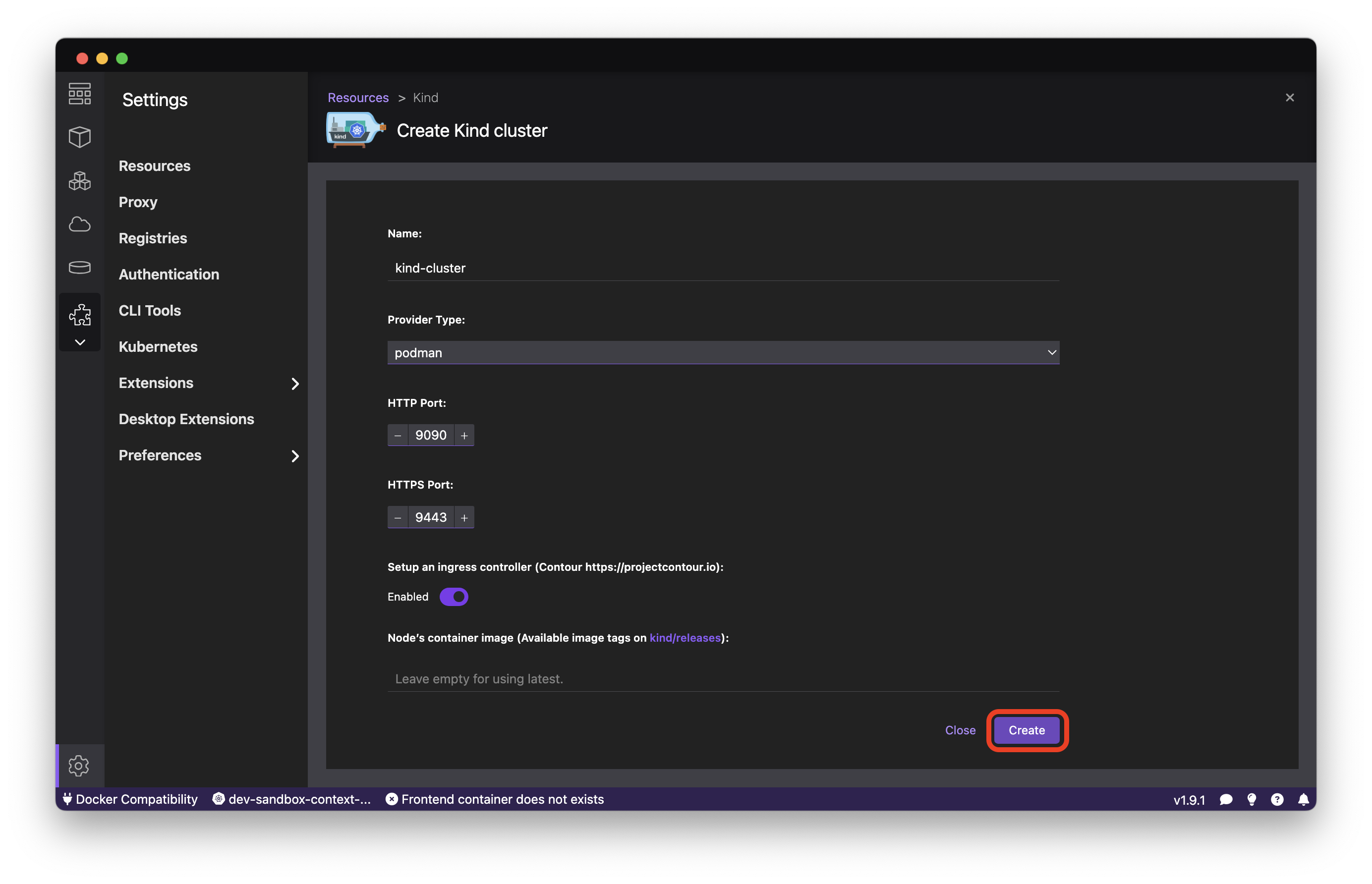Screen dimensions: 1372x884
Task: Click the node container image field
Action: (723, 678)
